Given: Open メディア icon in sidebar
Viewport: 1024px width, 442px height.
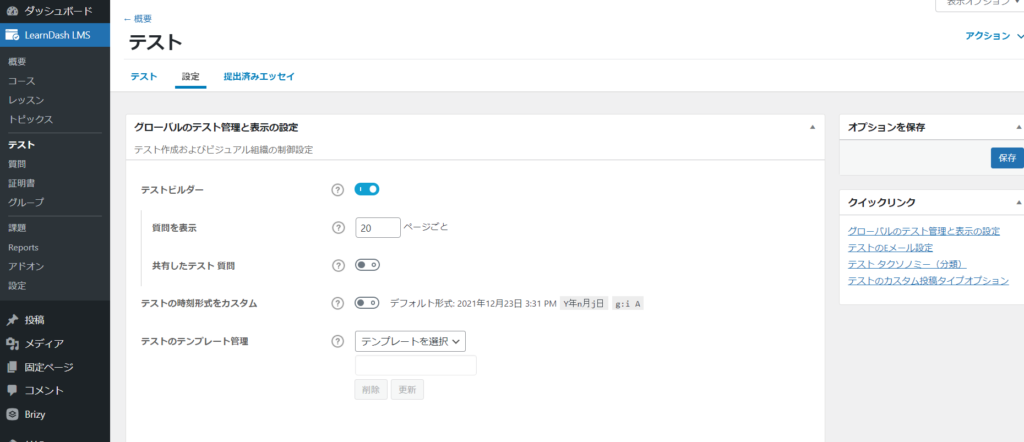Looking at the screenshot, I should (12, 344).
